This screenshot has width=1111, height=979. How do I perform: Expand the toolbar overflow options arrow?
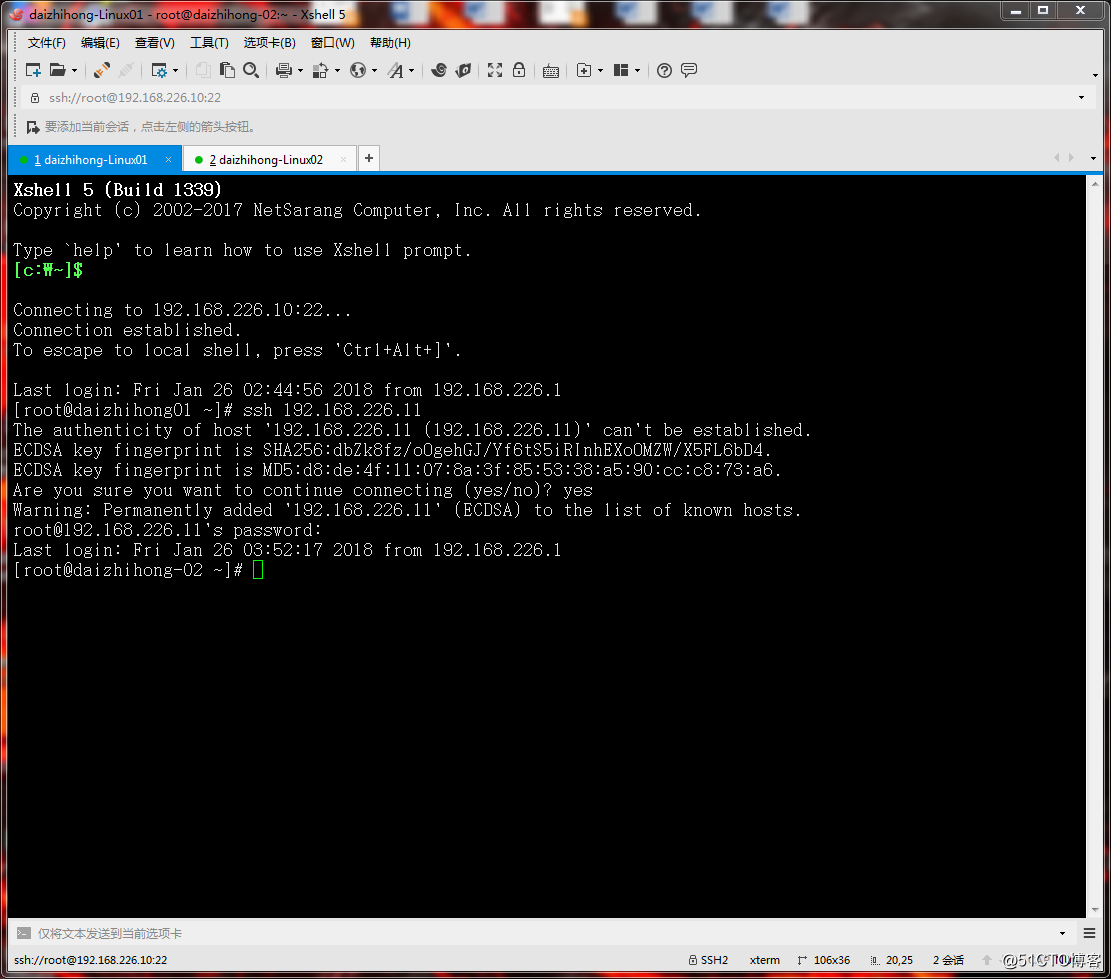pos(1095,75)
